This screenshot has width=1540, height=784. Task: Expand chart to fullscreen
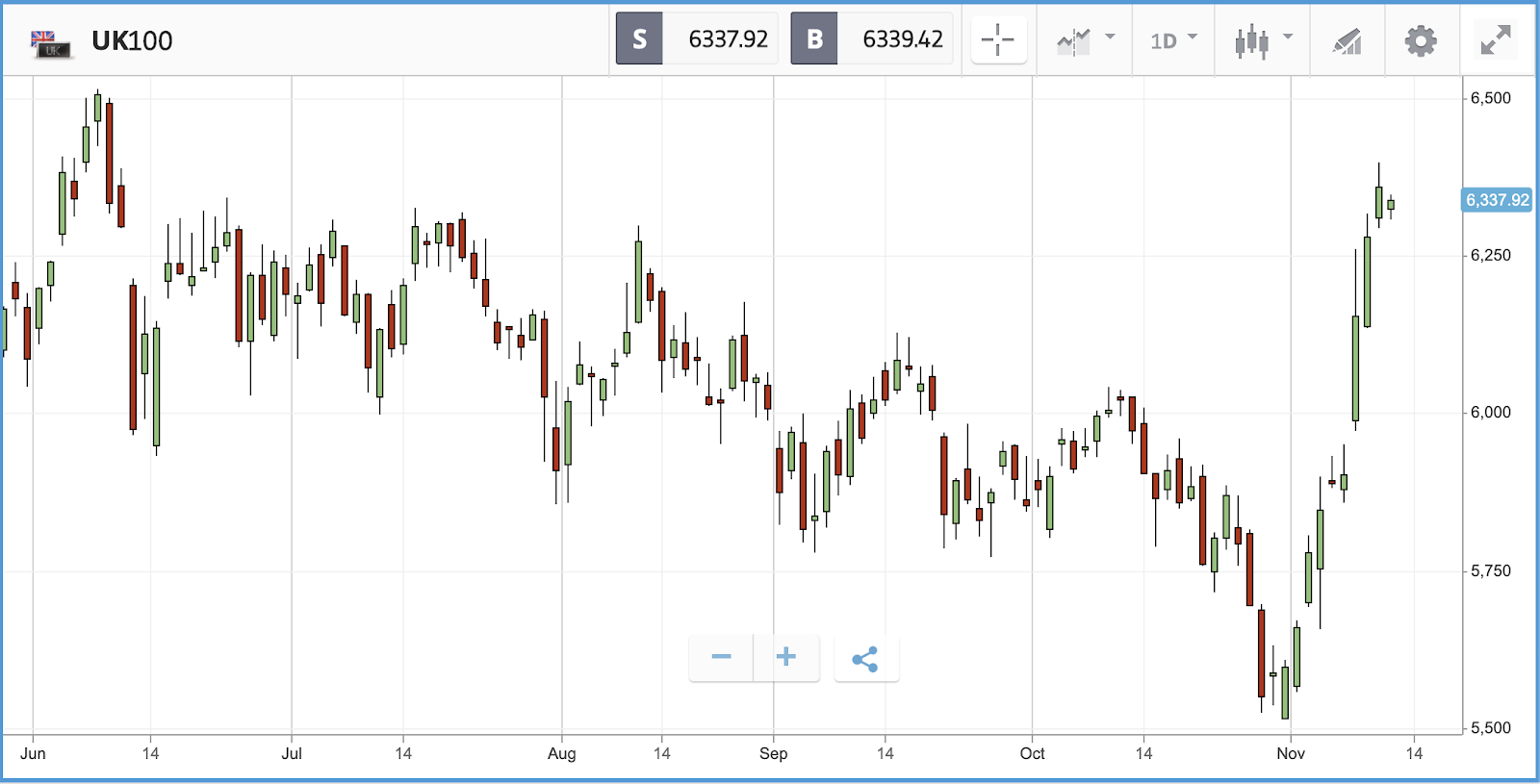pos(1495,40)
